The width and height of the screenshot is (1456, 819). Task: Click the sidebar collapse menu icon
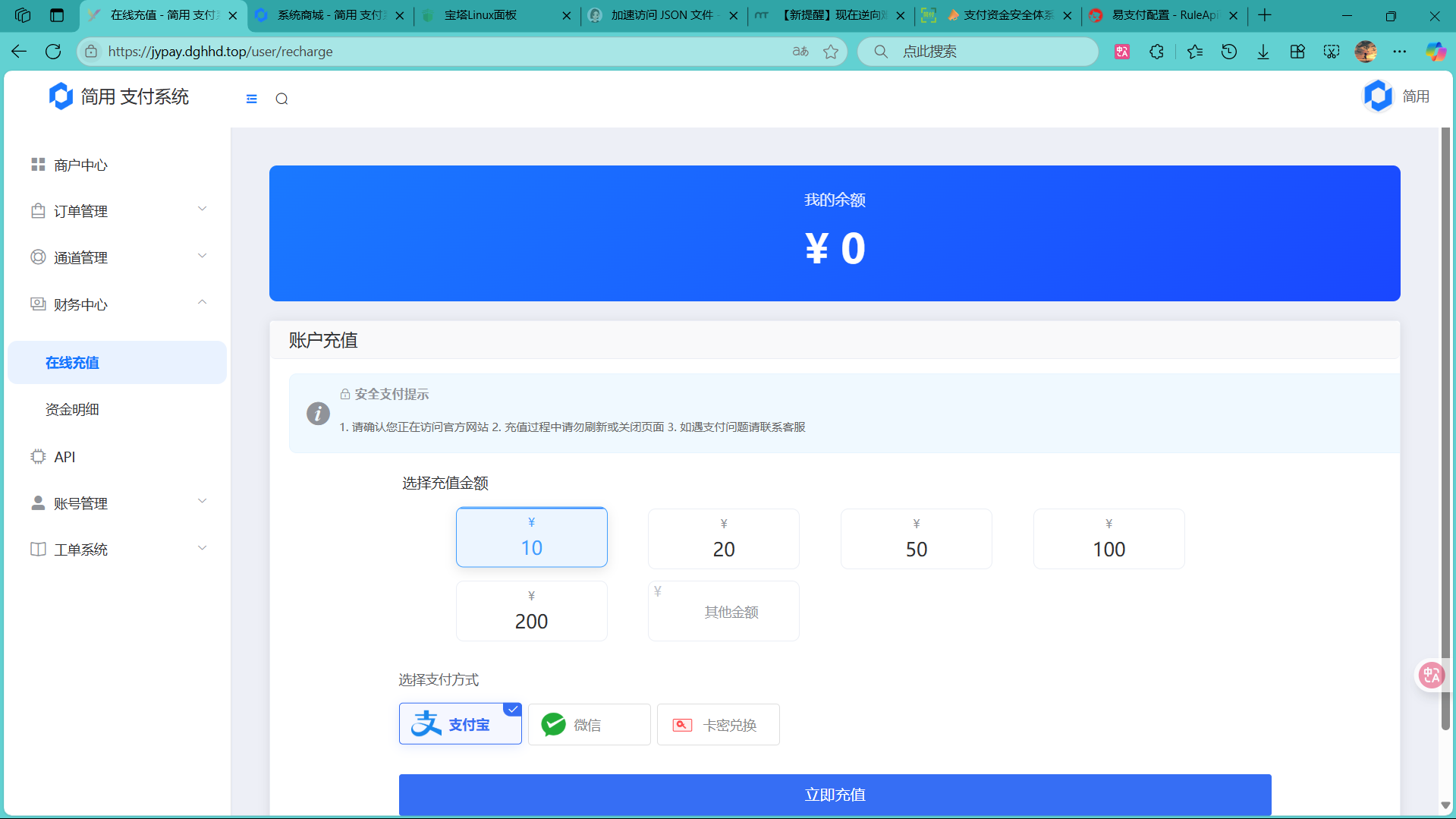pyautogui.click(x=252, y=99)
